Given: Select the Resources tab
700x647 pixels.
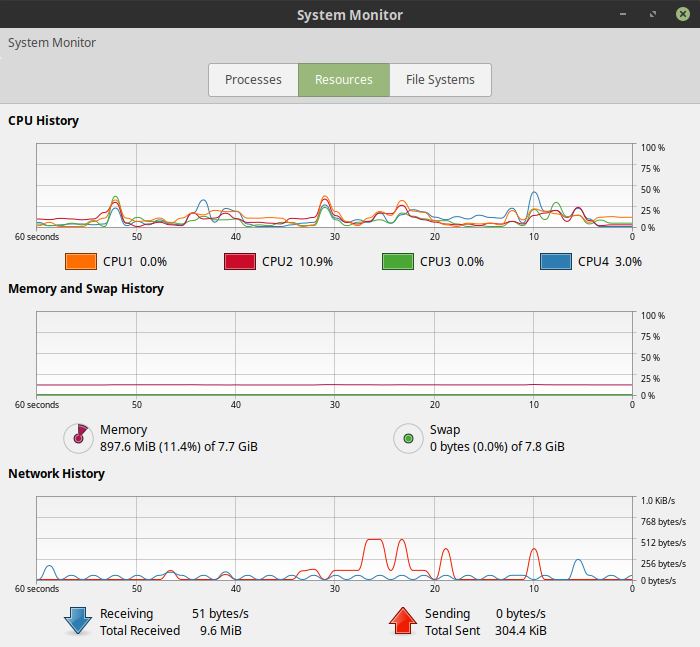Looking at the screenshot, I should [344, 80].
